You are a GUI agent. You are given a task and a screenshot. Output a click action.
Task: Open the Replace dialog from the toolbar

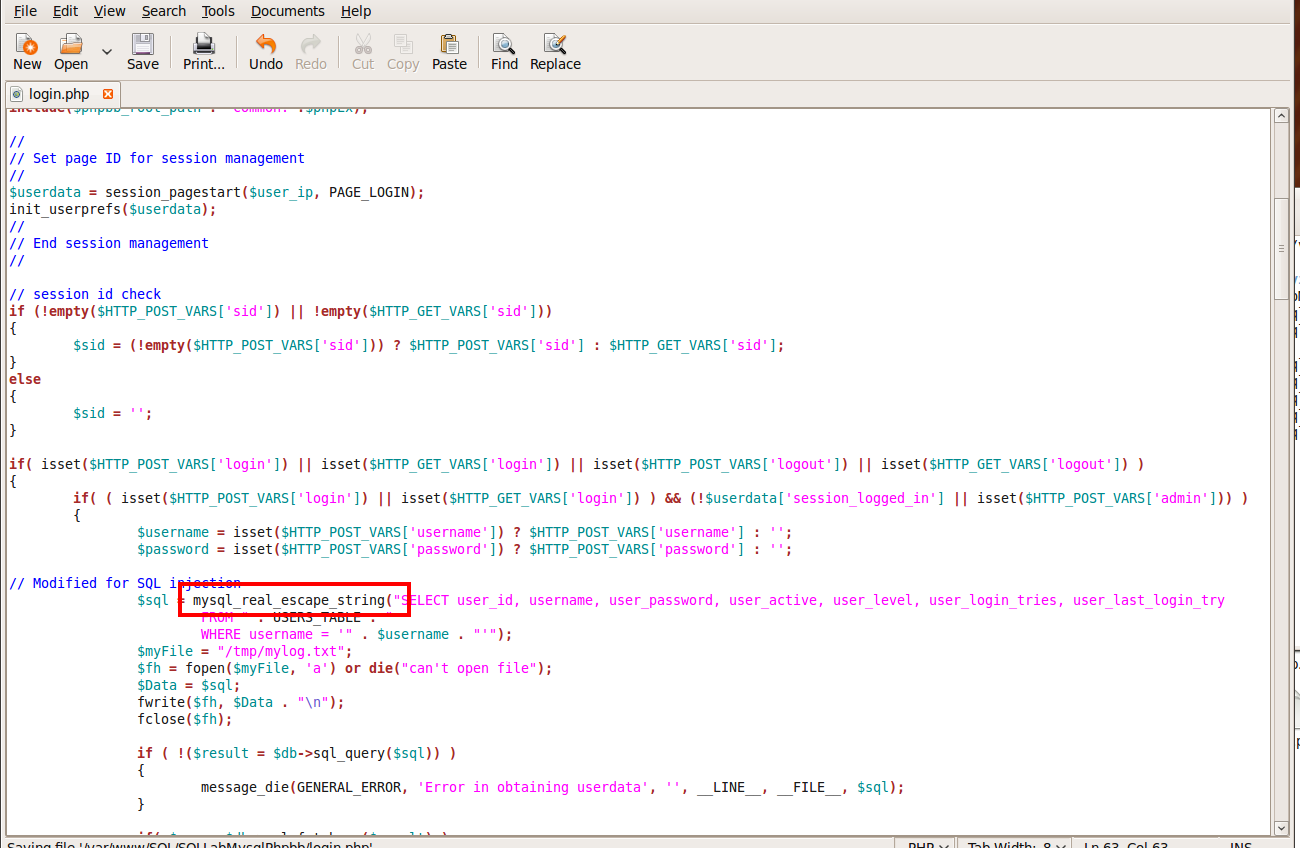click(x=555, y=50)
